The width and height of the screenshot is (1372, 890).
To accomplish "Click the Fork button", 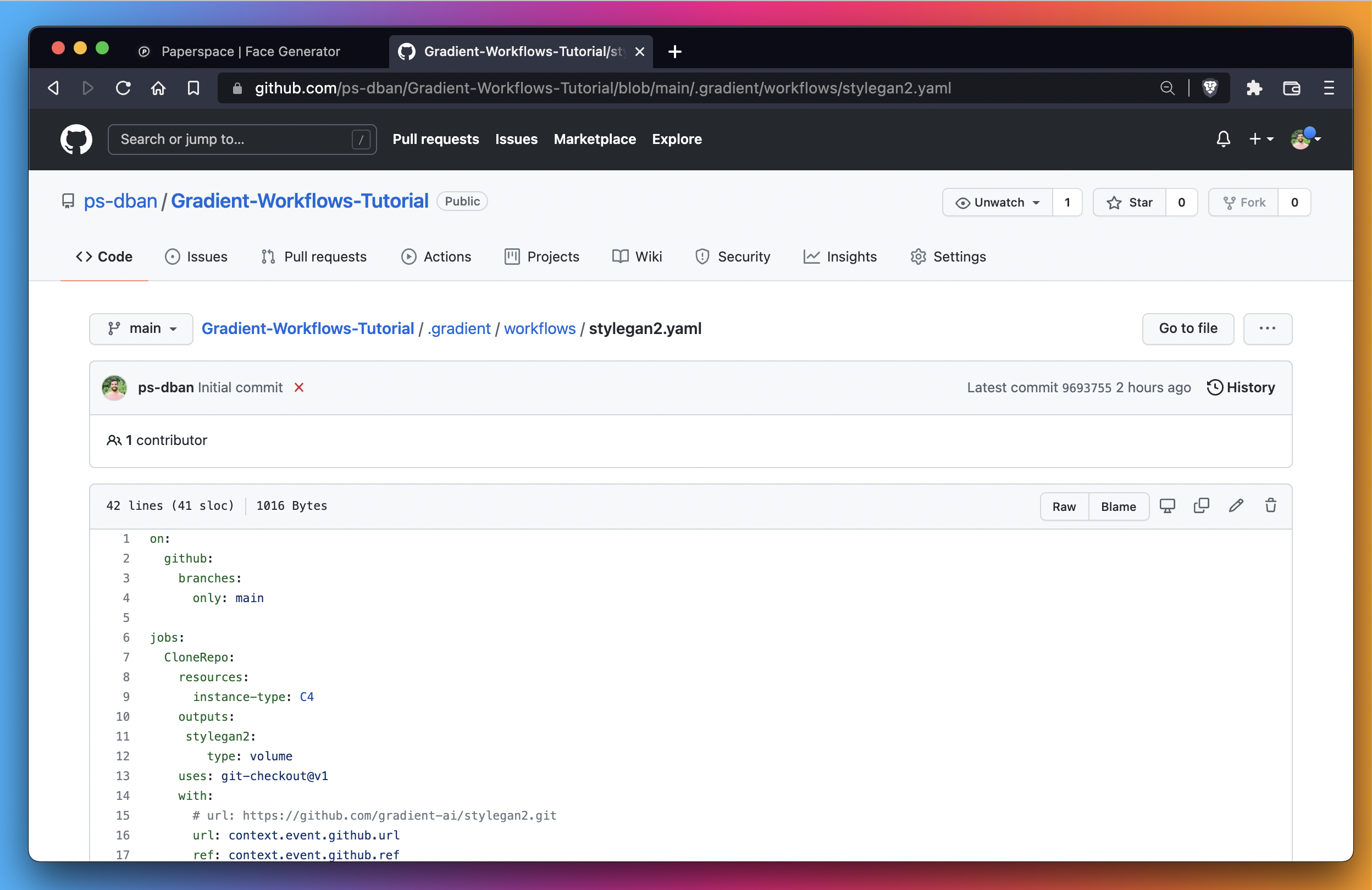I will (1243, 203).
